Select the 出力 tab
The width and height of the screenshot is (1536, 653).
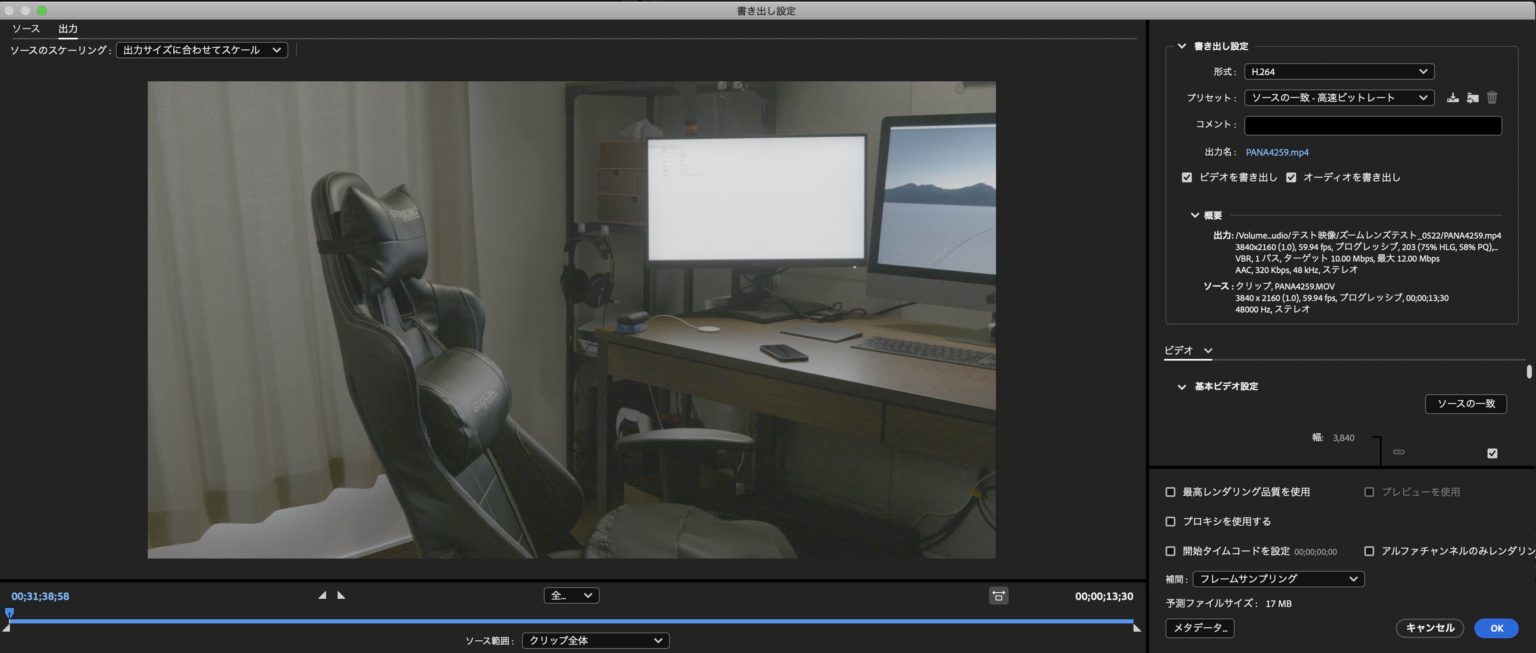67,28
